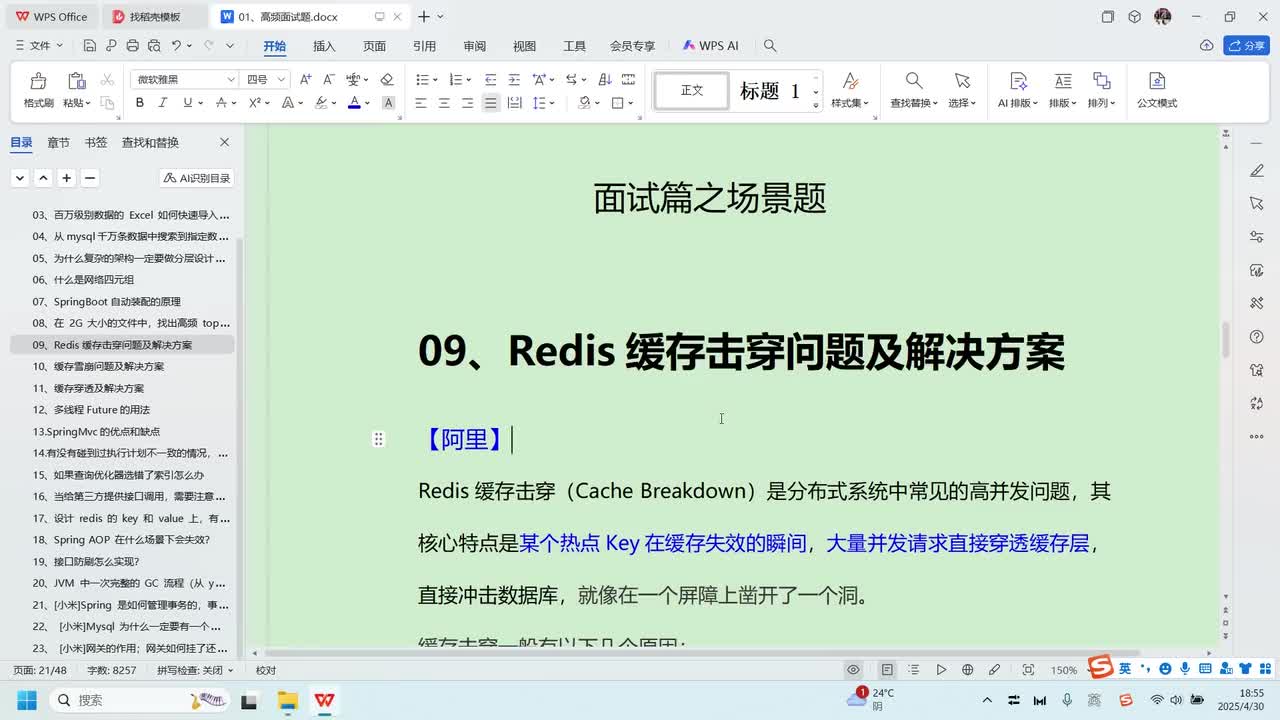Image resolution: width=1280 pixels, height=720 pixels.
Task: Toggle character shading A button
Action: [x=388, y=103]
